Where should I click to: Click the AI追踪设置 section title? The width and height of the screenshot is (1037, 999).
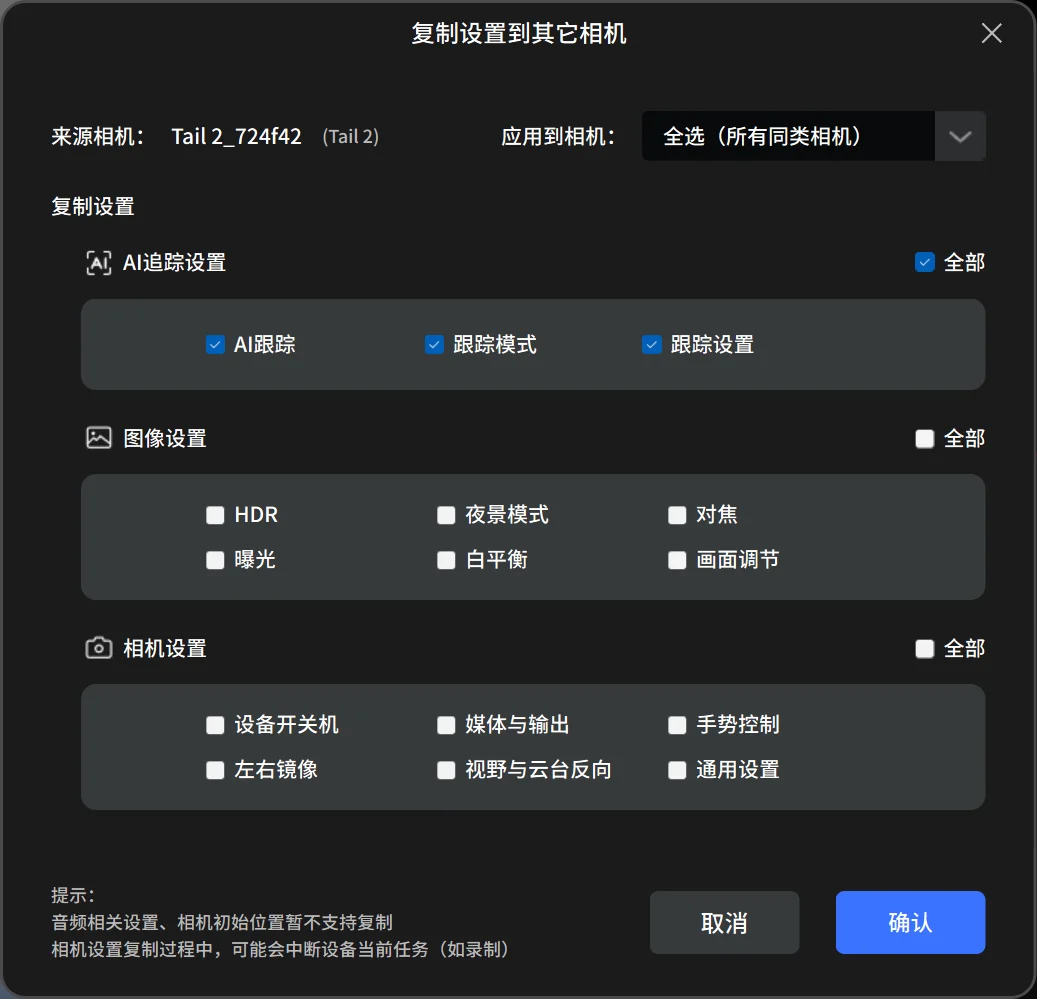click(175, 262)
